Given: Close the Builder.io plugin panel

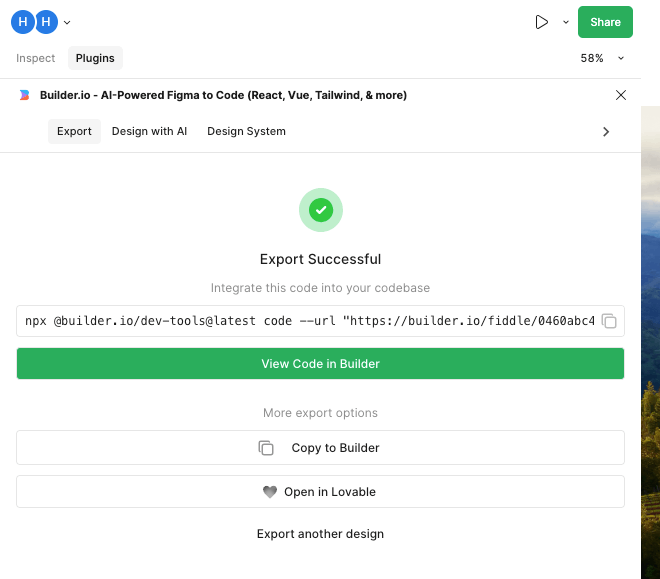Looking at the screenshot, I should point(621,95).
